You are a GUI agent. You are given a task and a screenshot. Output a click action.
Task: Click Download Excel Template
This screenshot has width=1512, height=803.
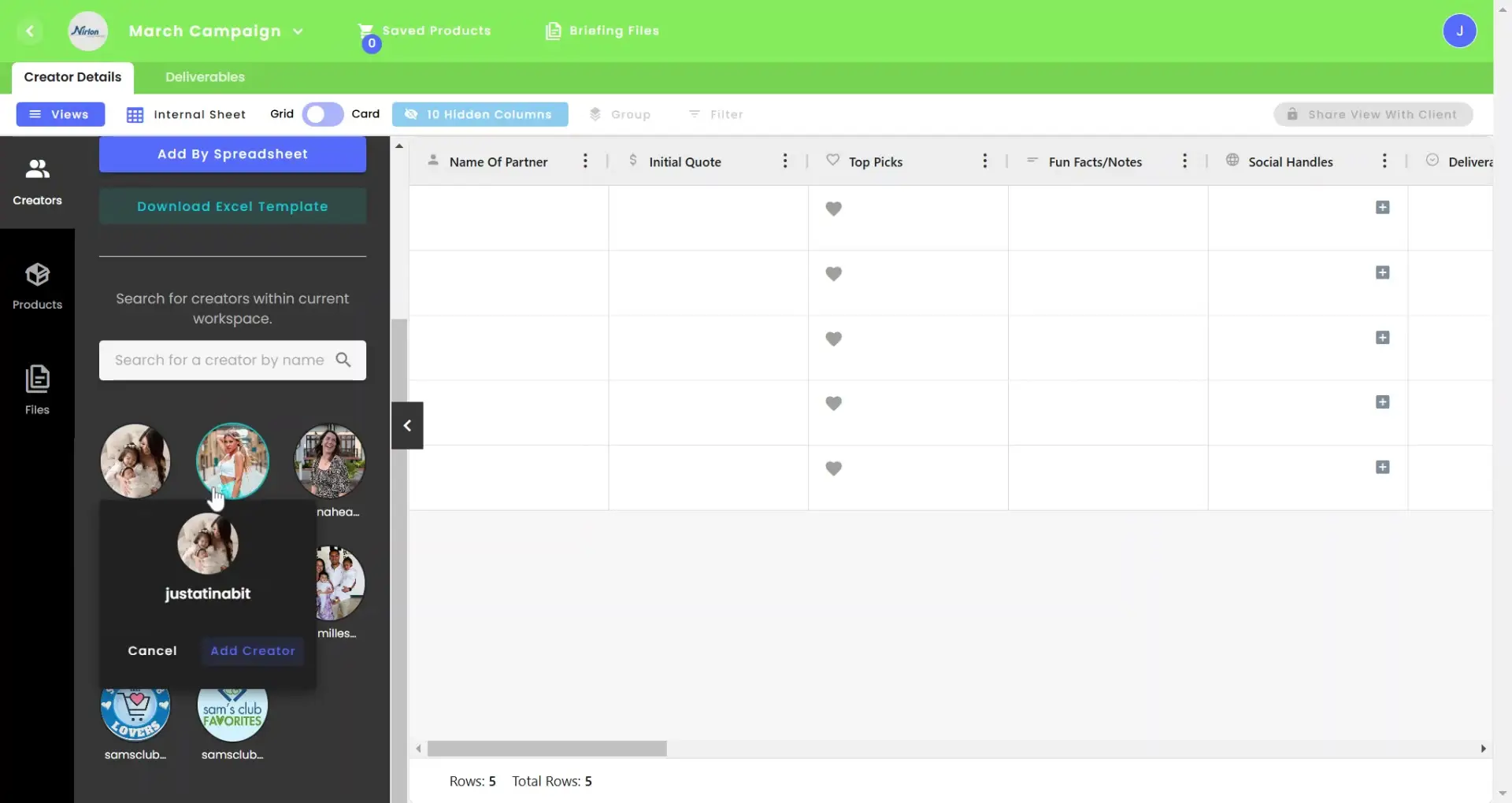(x=232, y=205)
